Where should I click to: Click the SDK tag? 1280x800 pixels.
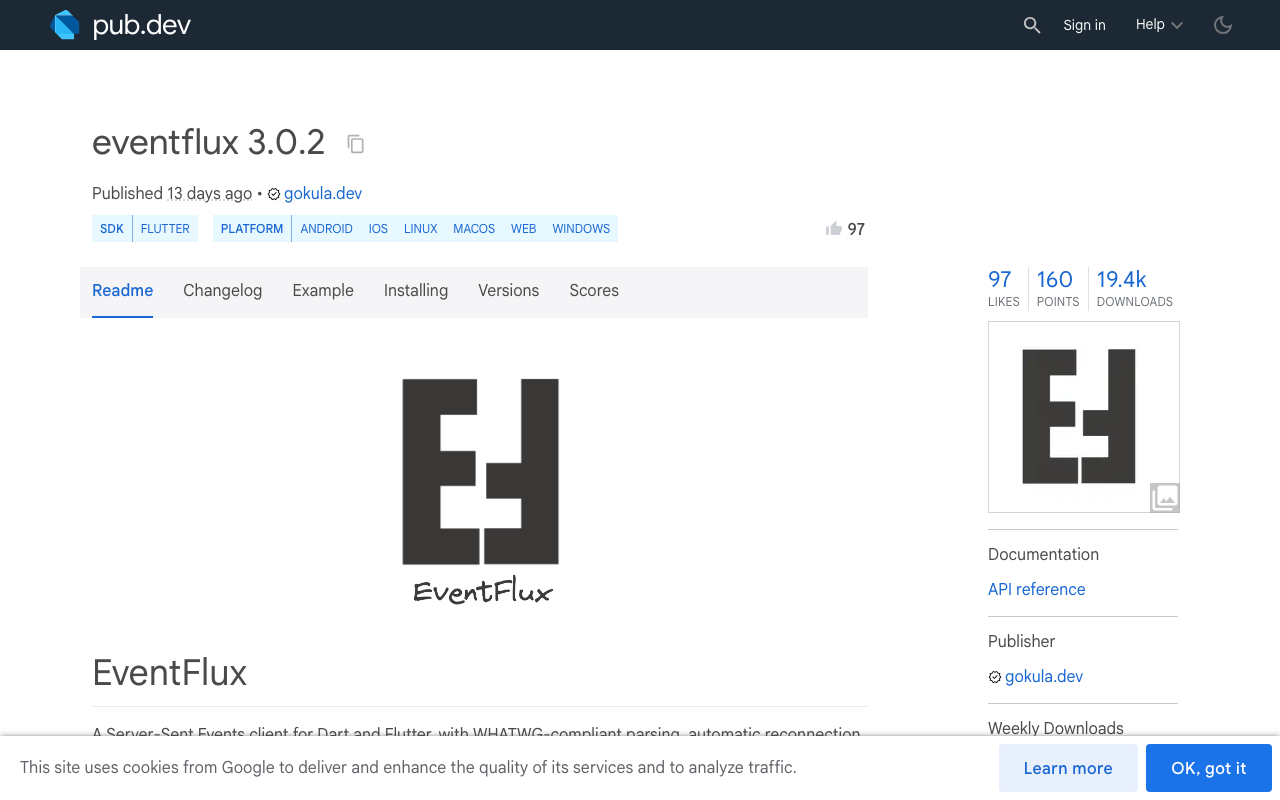point(112,229)
